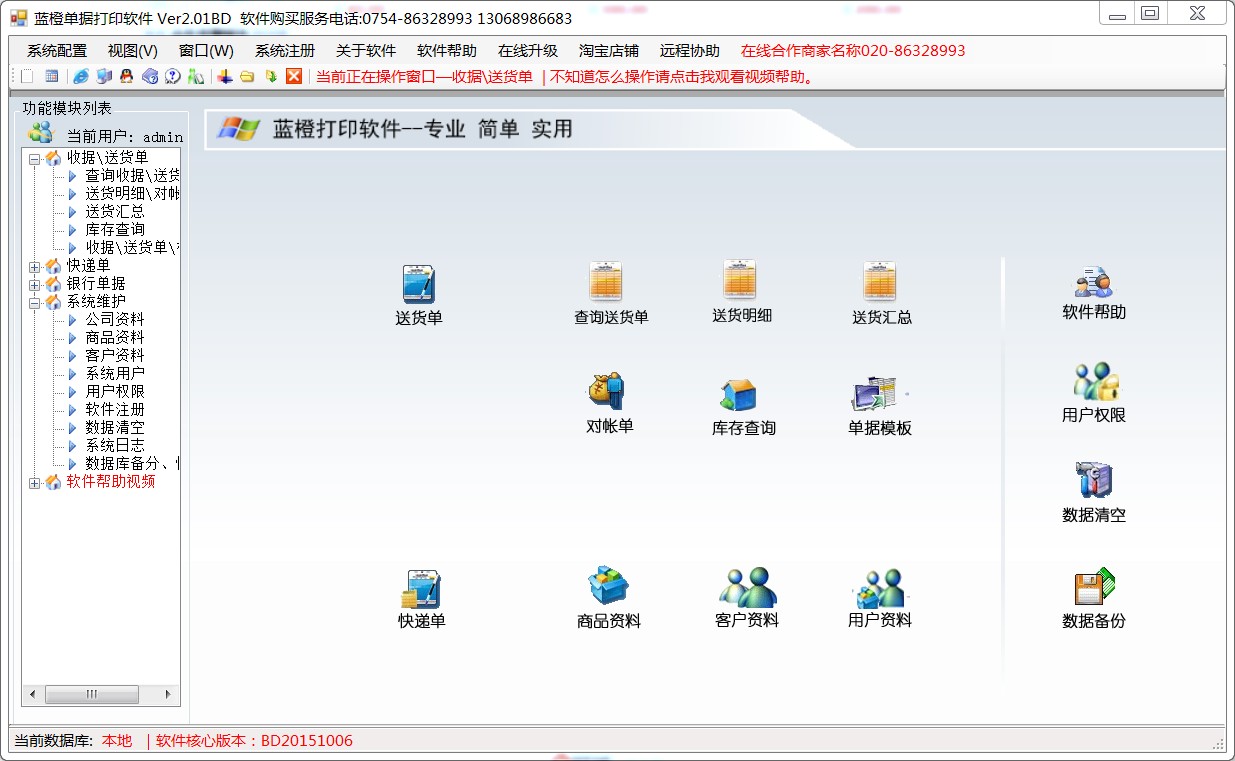Collapse the 系统维护 tree node
Image resolution: width=1235 pixels, height=761 pixels.
[x=35, y=302]
